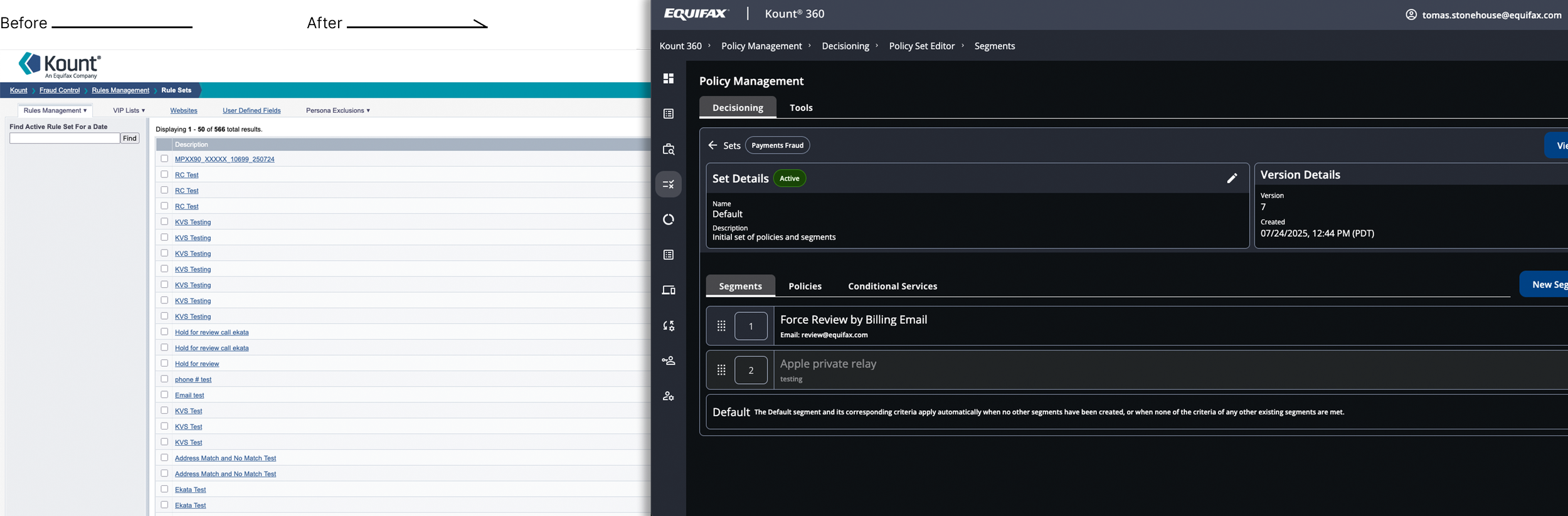The height and width of the screenshot is (516, 1568).
Task: Select the Policies tab
Action: [x=805, y=286]
